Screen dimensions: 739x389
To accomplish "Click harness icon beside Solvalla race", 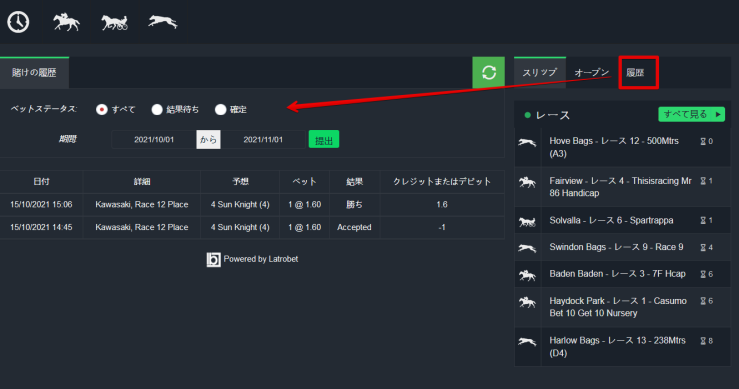I will tap(527, 221).
